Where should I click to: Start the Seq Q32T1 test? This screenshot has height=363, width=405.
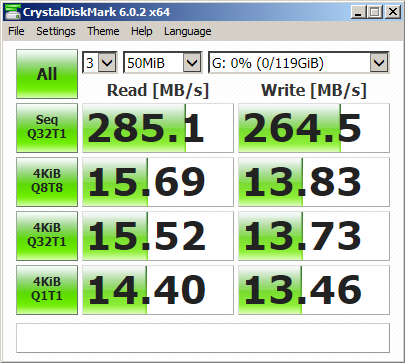pyautogui.click(x=47, y=128)
